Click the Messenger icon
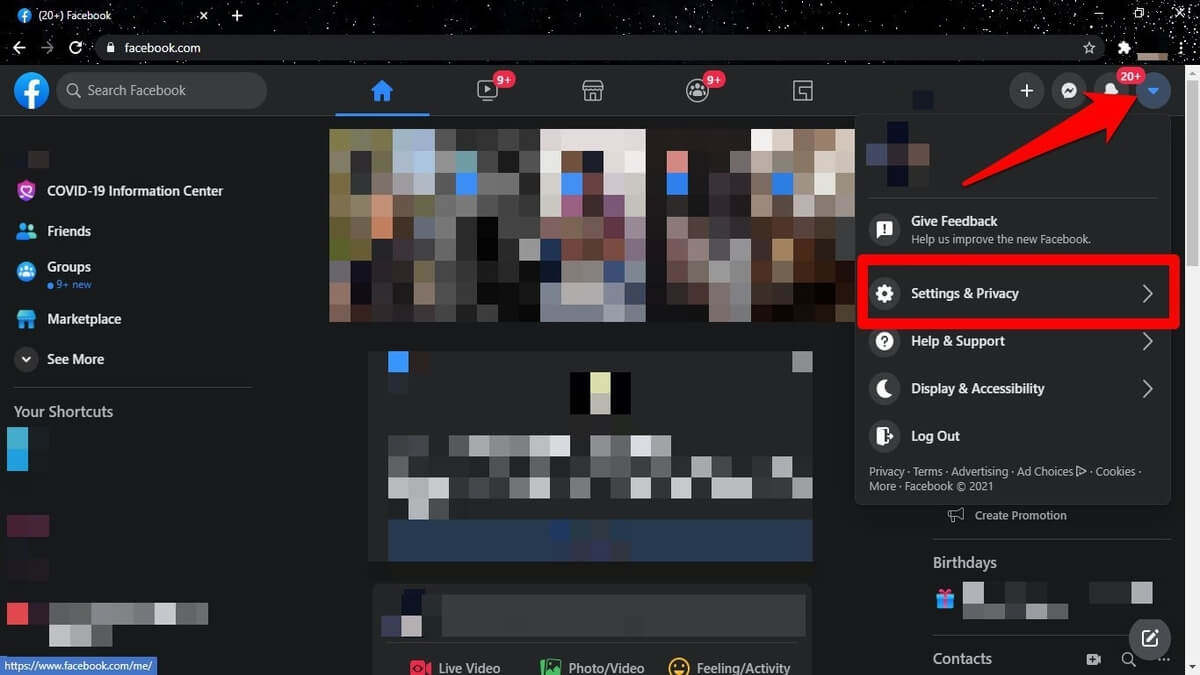1200x675 pixels. (1068, 91)
